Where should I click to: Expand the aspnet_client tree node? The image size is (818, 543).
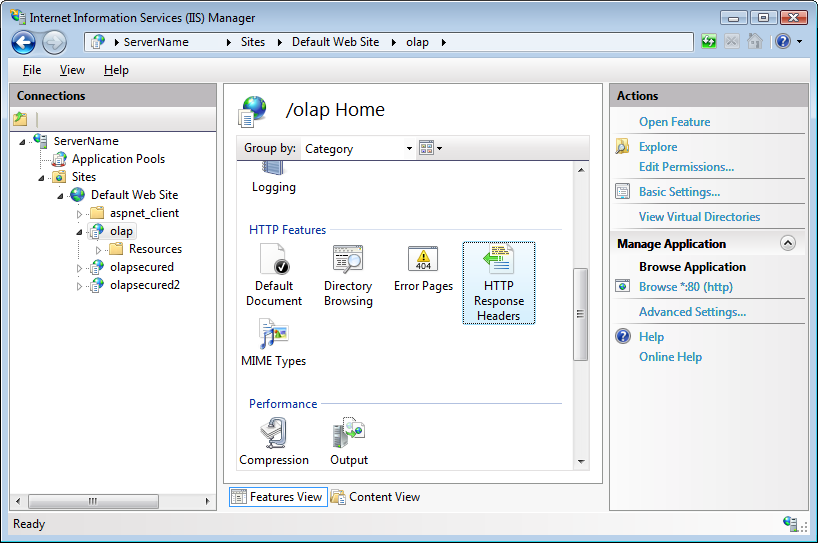click(x=81, y=214)
